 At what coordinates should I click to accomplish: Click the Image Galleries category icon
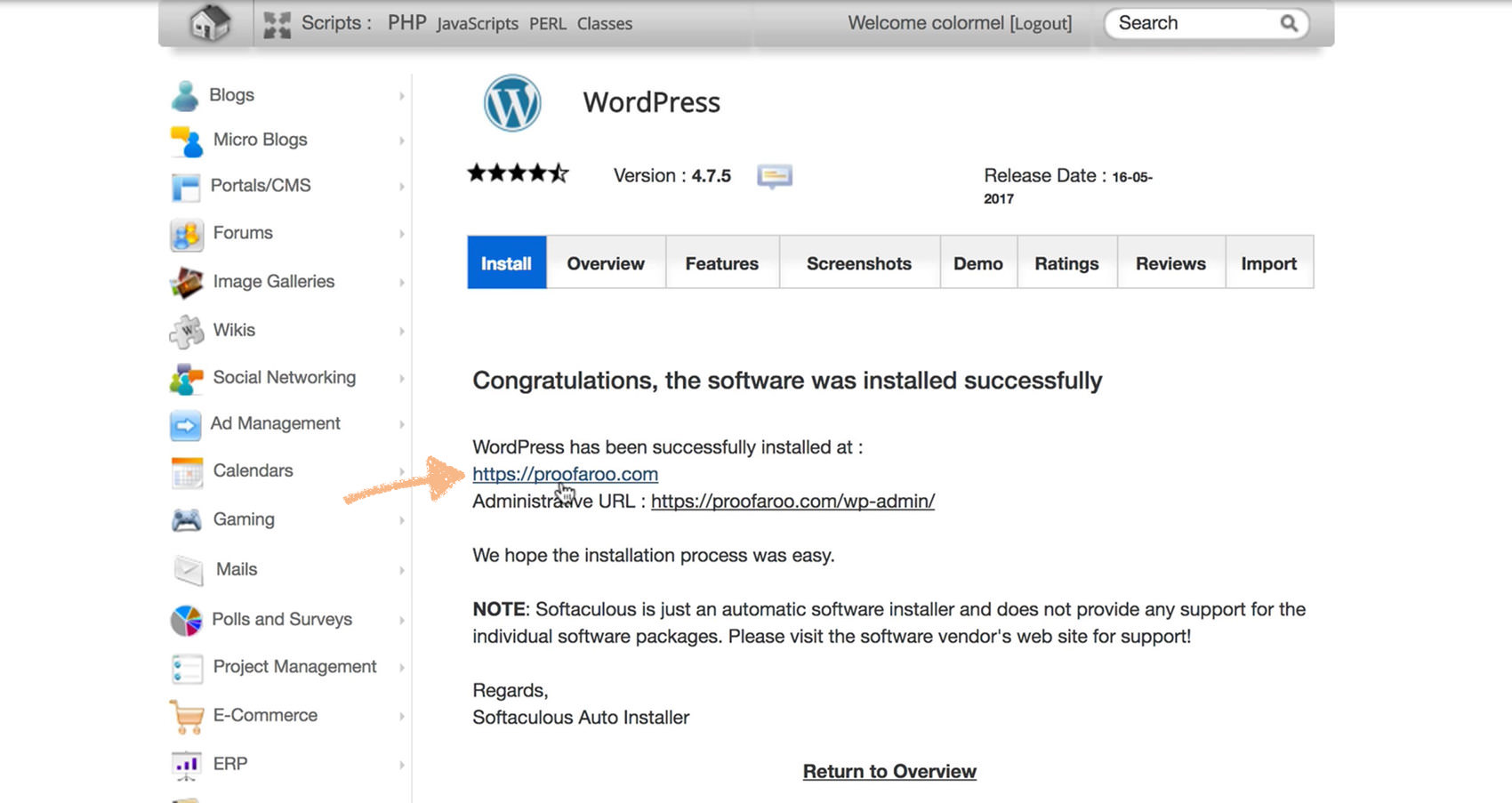(187, 283)
